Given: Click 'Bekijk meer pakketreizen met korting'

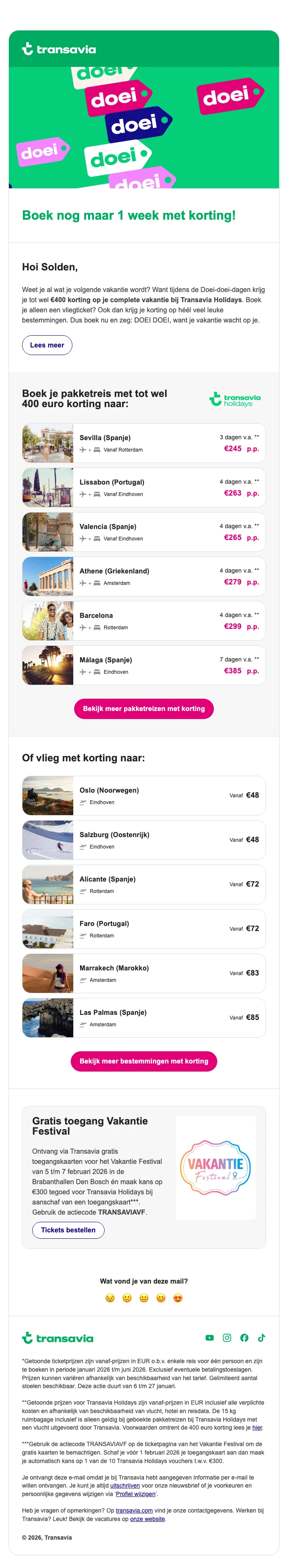Looking at the screenshot, I should (x=144, y=708).
